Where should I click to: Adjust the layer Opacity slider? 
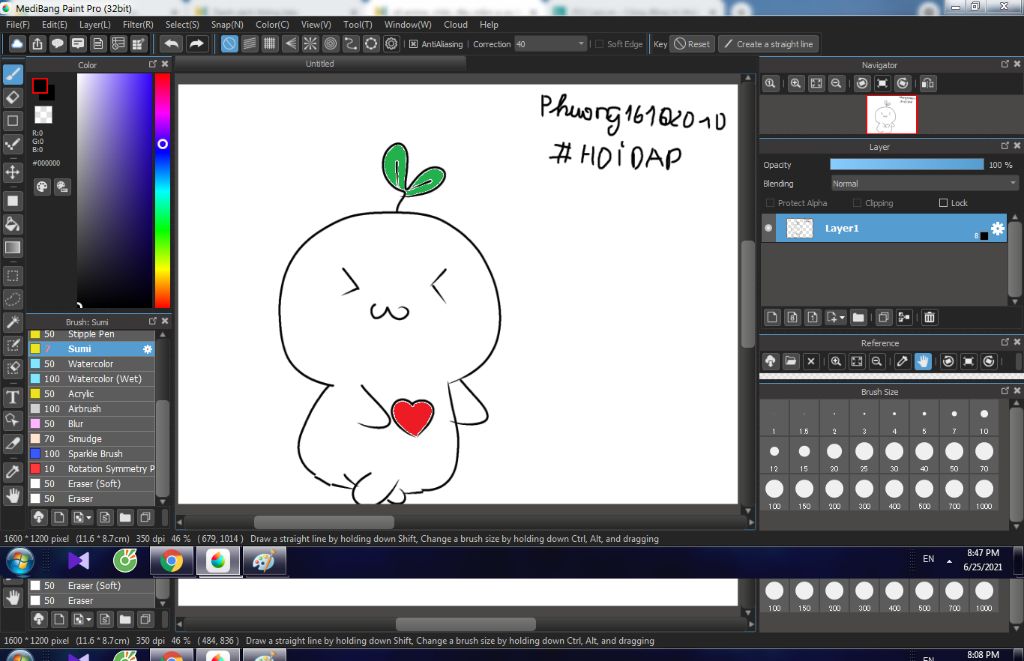906,165
